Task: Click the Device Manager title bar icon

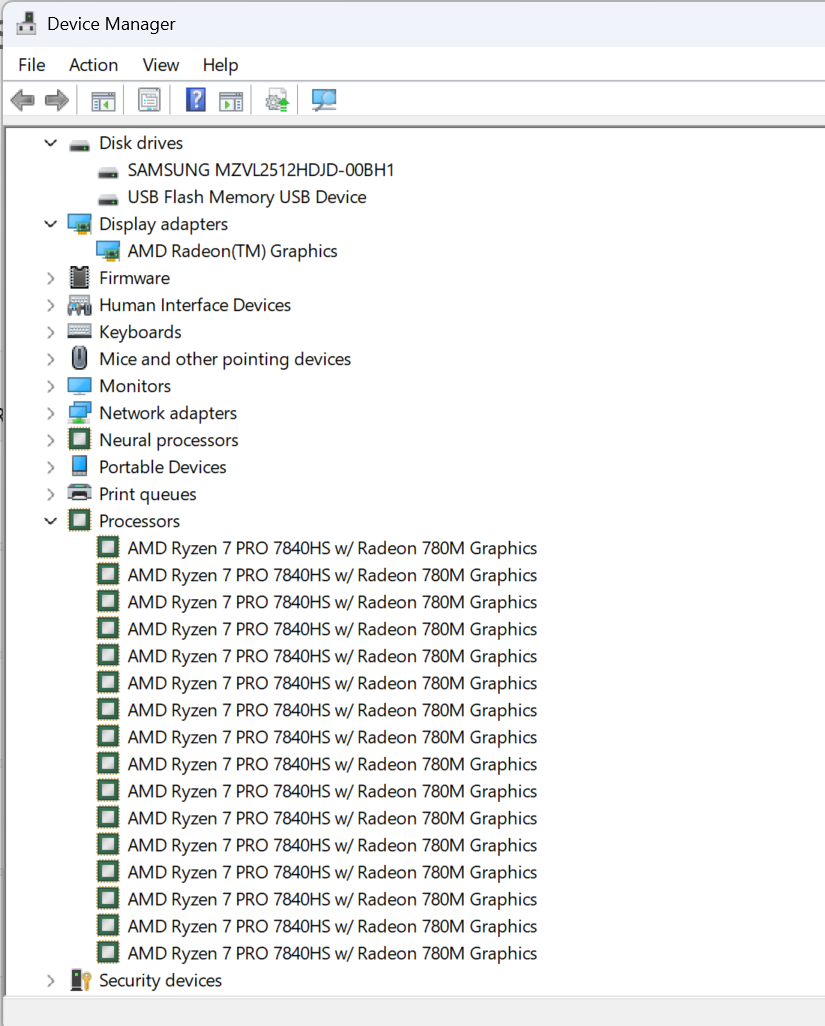Action: (x=26, y=24)
